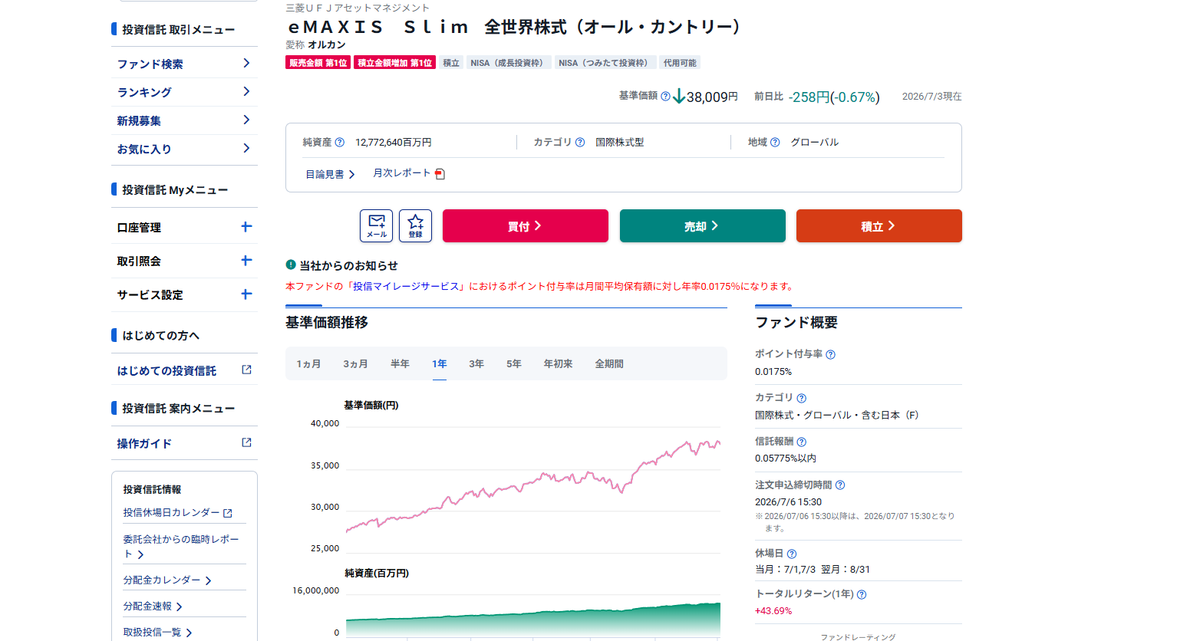Click chevron beside 分配金カレンダー

tap(208, 580)
